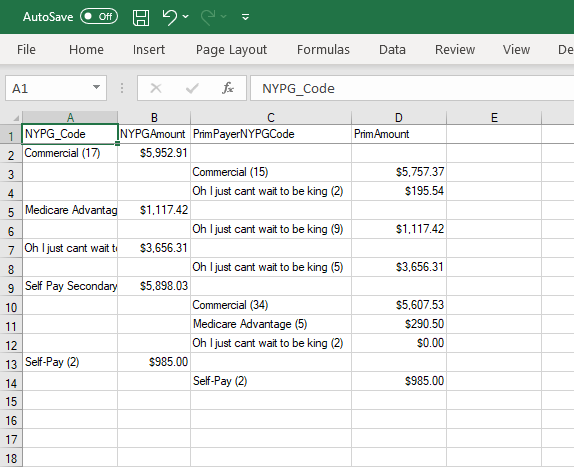Viewport: 574px width, 467px height.
Task: Switch to the Page Layout tab
Action: [231, 50]
